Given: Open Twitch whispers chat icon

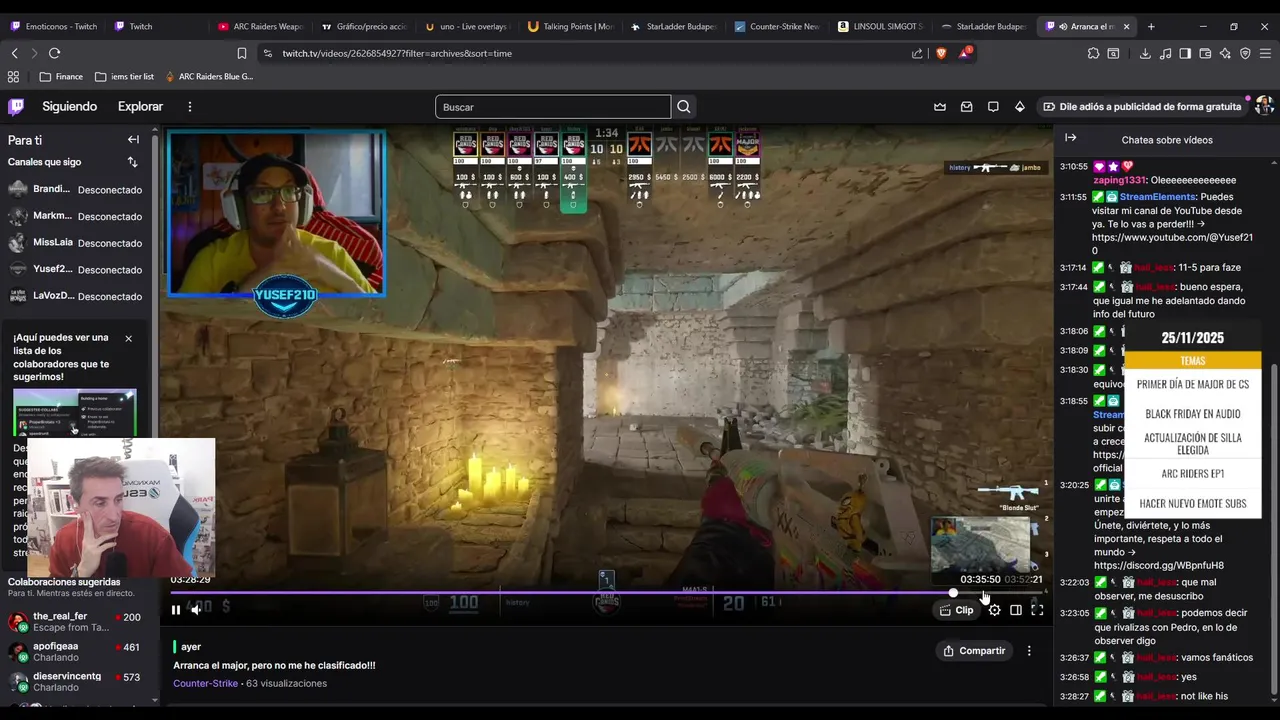Looking at the screenshot, I should [x=993, y=107].
